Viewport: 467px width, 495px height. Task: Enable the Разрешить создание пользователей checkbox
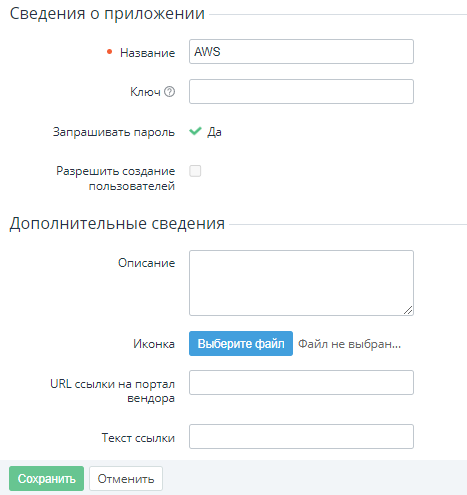(x=195, y=171)
